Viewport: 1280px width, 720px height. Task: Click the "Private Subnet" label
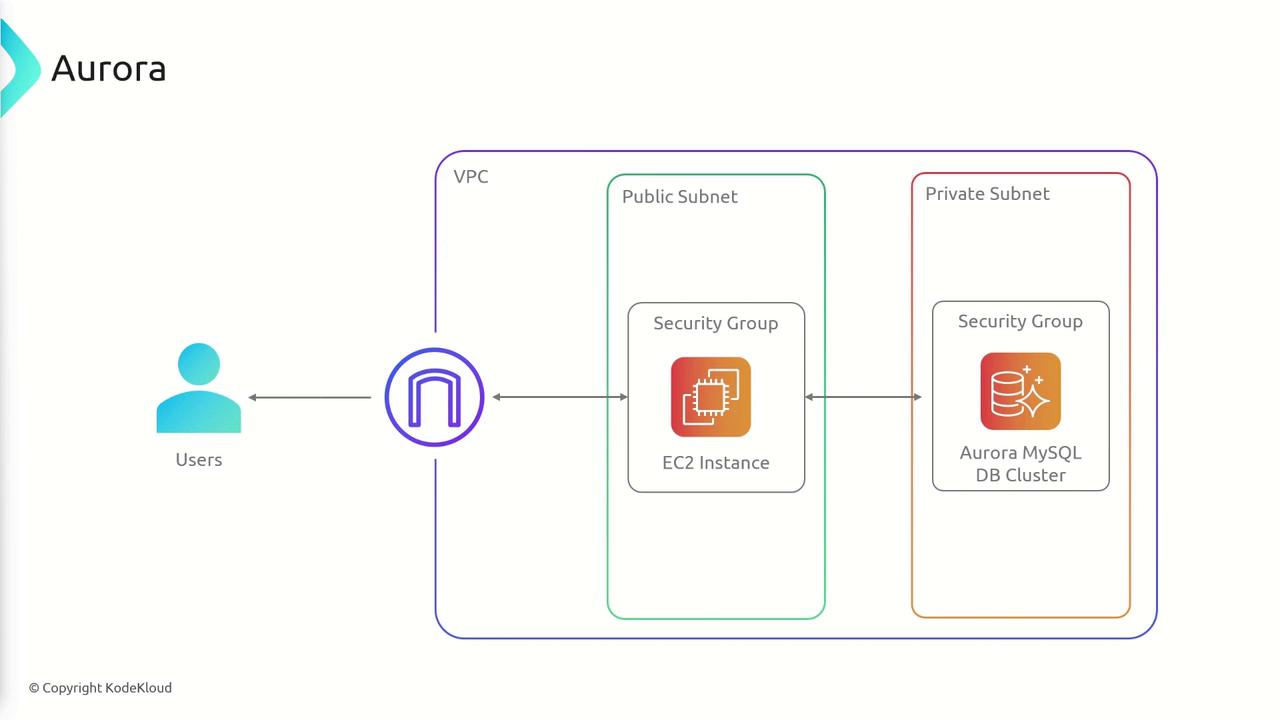coord(987,193)
